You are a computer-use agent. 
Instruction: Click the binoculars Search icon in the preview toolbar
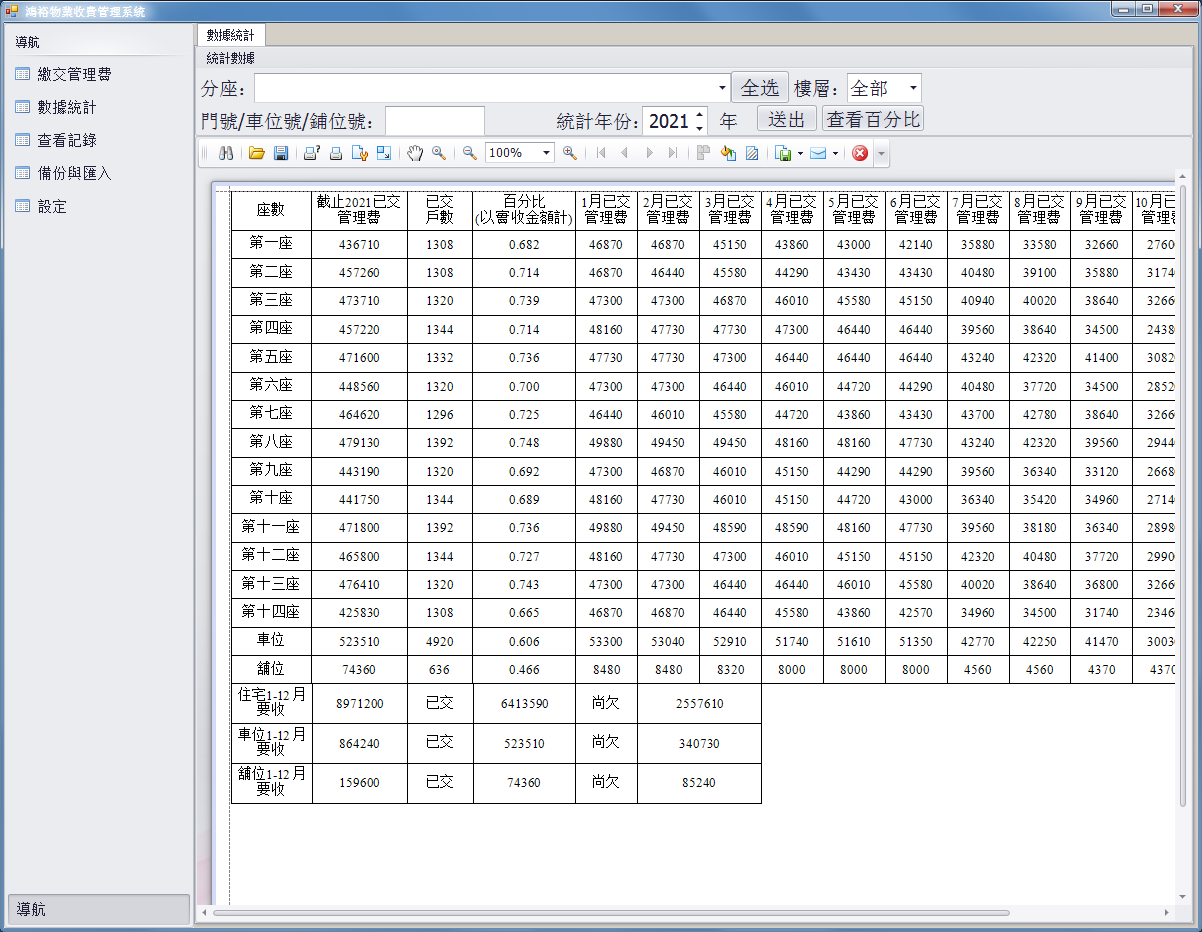click(226, 153)
